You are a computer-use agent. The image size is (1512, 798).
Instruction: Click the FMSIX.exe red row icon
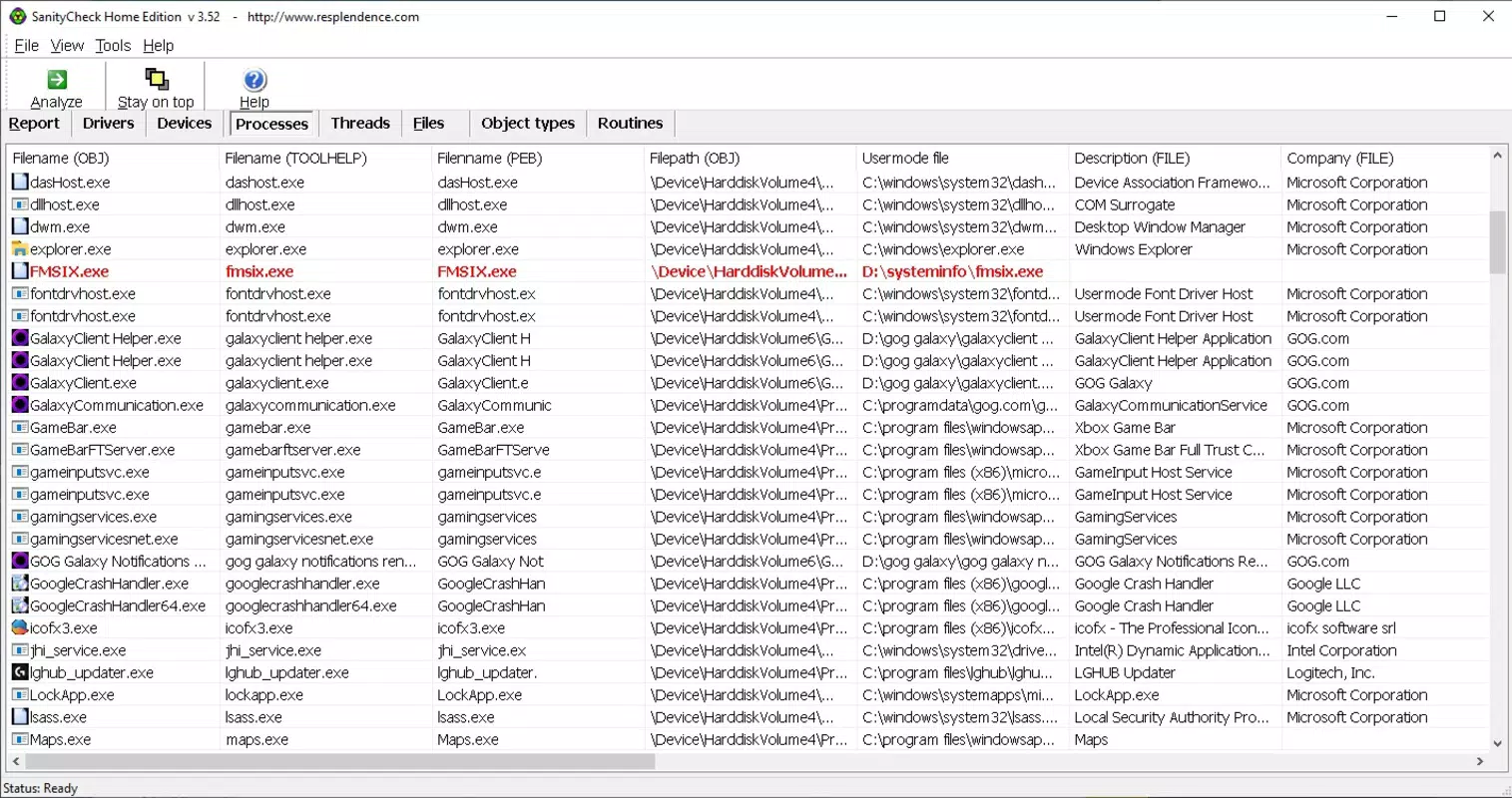tap(20, 271)
